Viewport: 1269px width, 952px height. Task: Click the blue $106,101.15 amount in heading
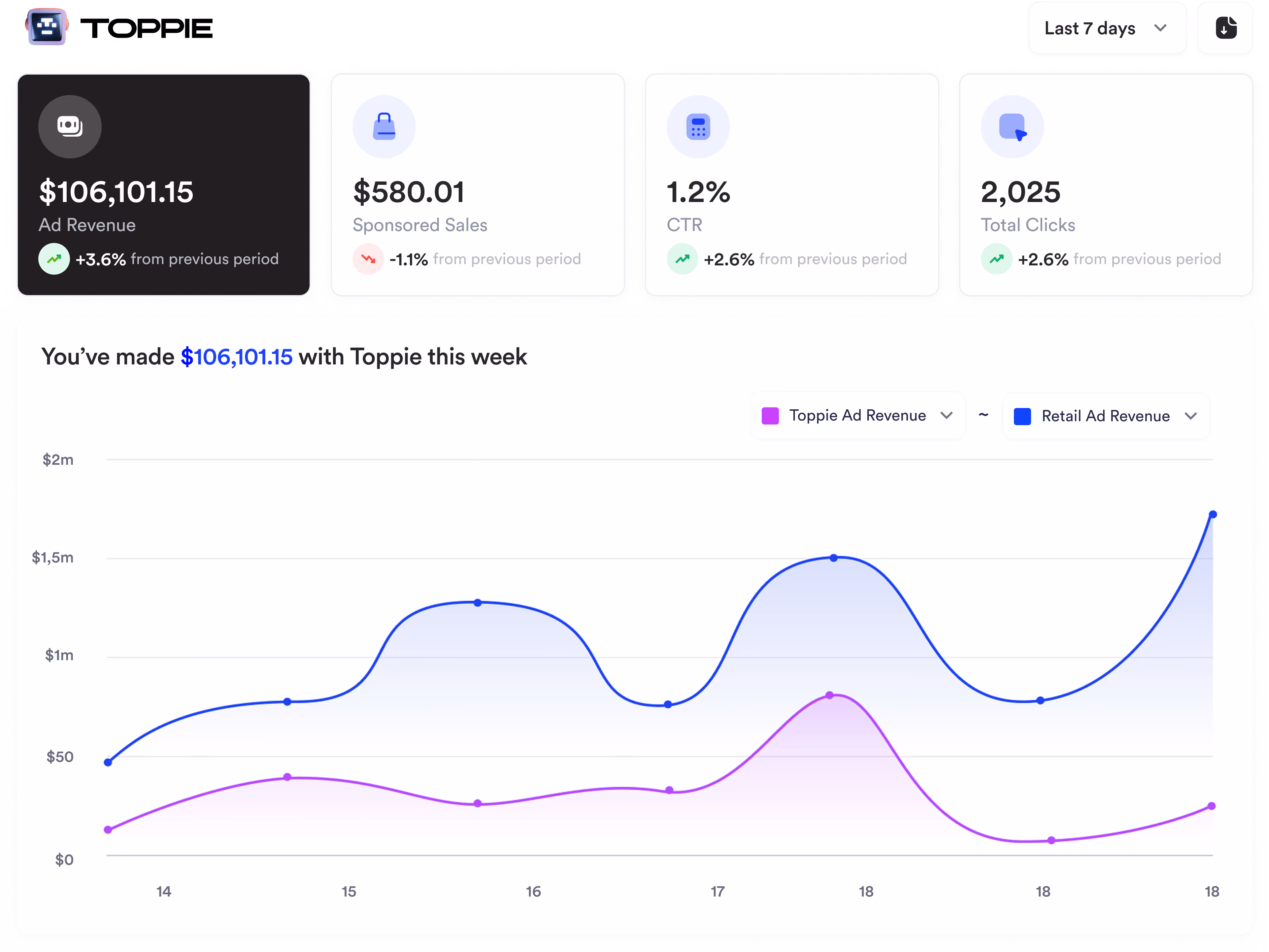[236, 357]
